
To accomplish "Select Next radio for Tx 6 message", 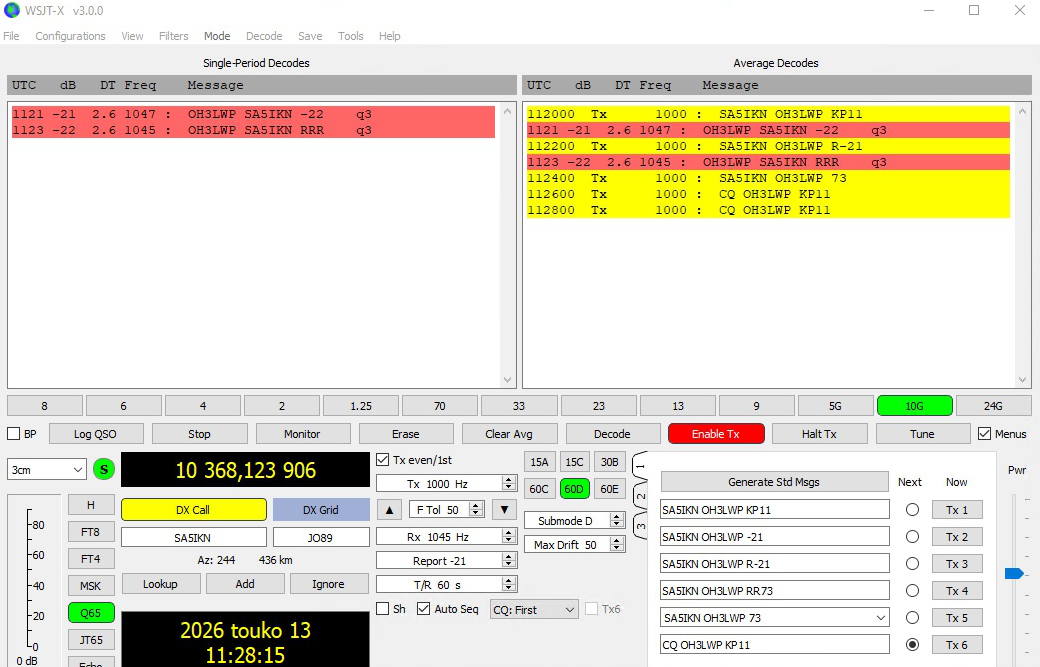I will click(913, 644).
